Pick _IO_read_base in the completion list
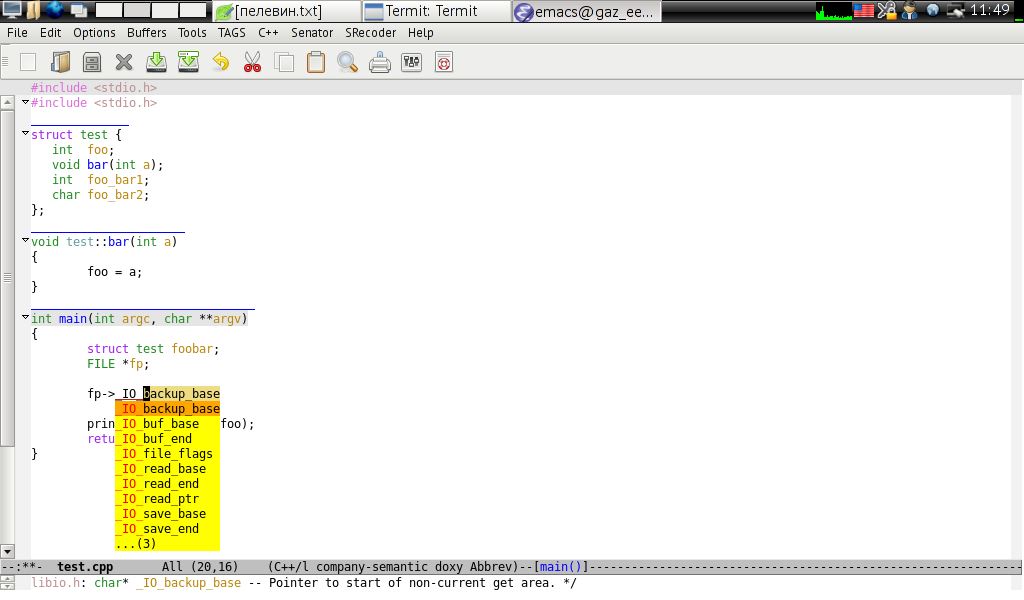This screenshot has height=600, width=1024. [167, 469]
